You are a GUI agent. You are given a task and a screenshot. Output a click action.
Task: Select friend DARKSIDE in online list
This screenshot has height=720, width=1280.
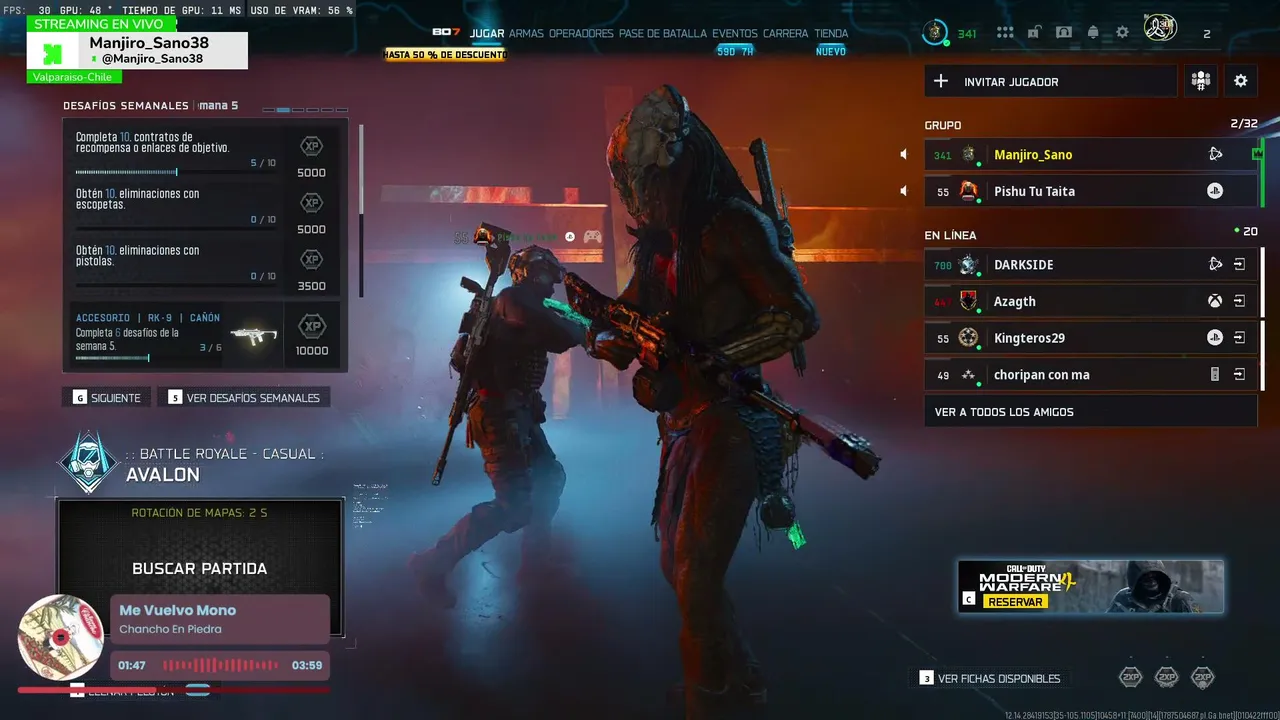click(1090, 265)
